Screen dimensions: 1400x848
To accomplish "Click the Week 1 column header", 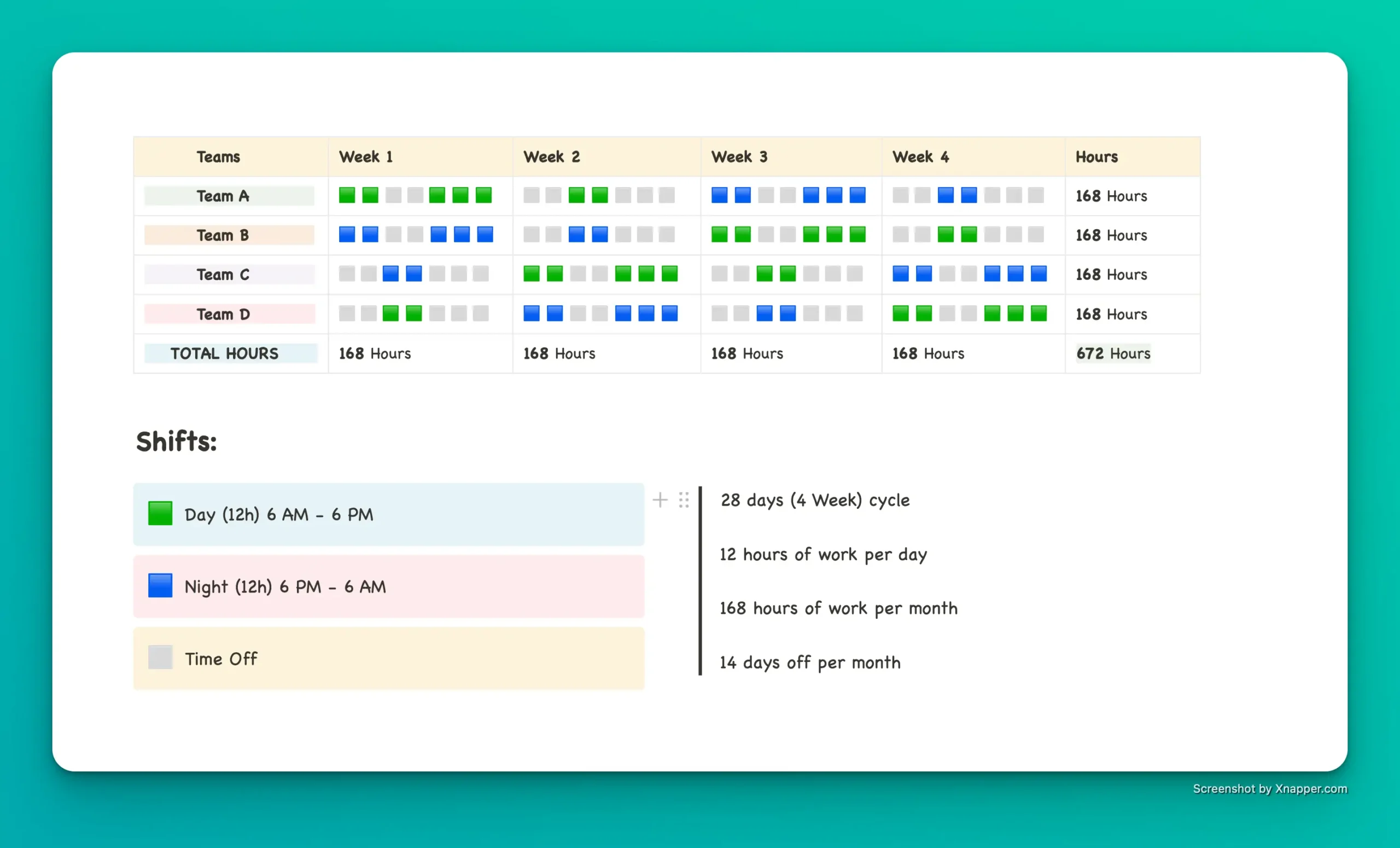I will tap(366, 157).
